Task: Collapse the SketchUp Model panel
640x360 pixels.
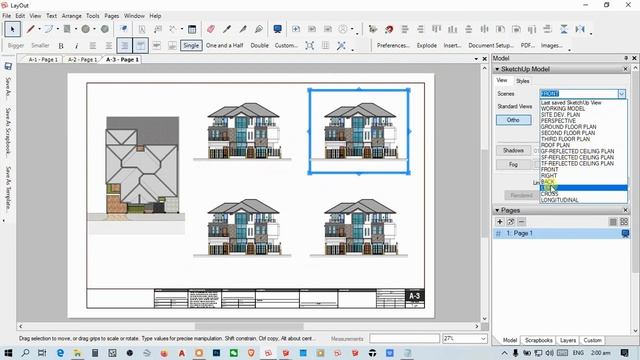Action: click(x=497, y=69)
